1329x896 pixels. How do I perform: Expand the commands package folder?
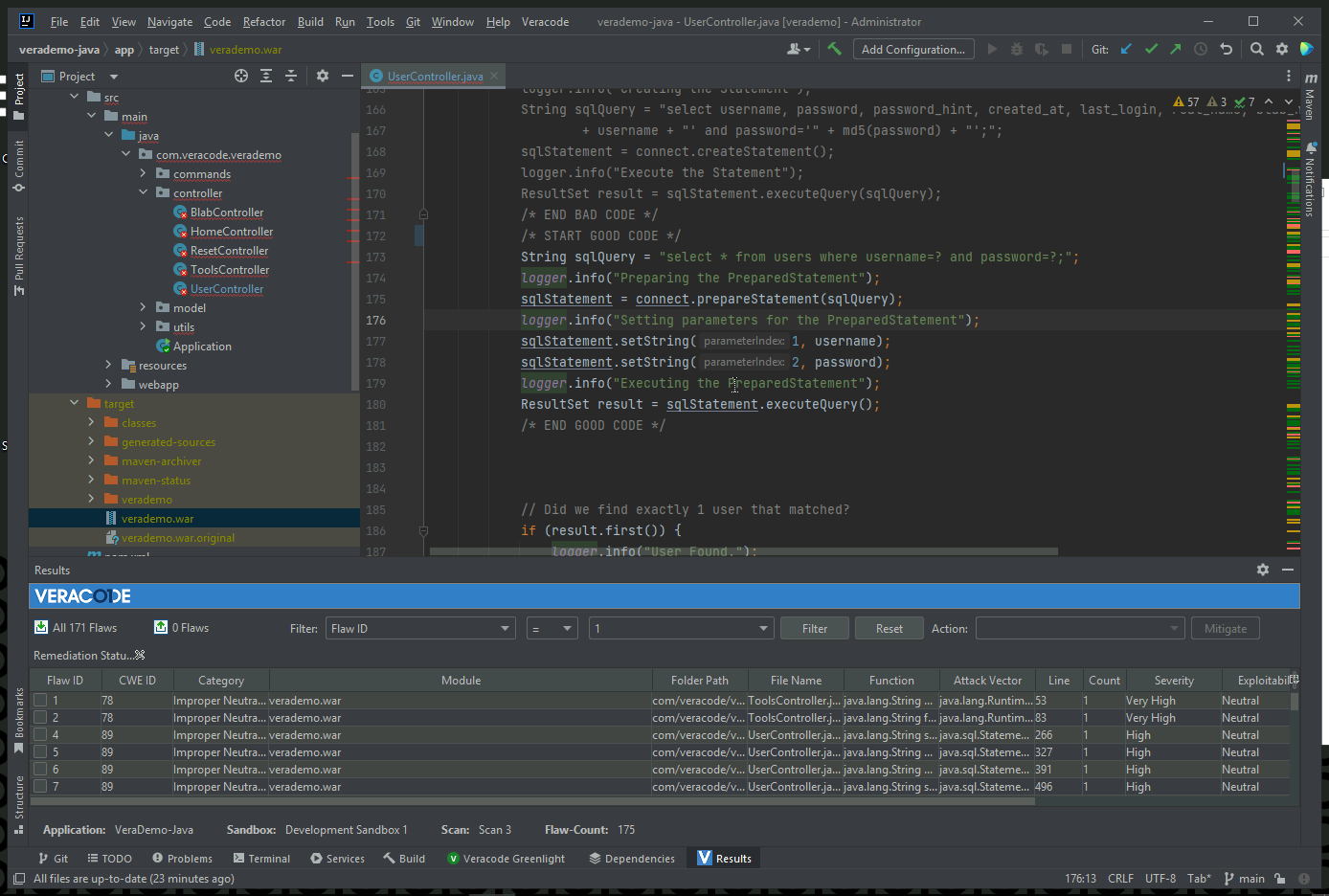(x=143, y=173)
